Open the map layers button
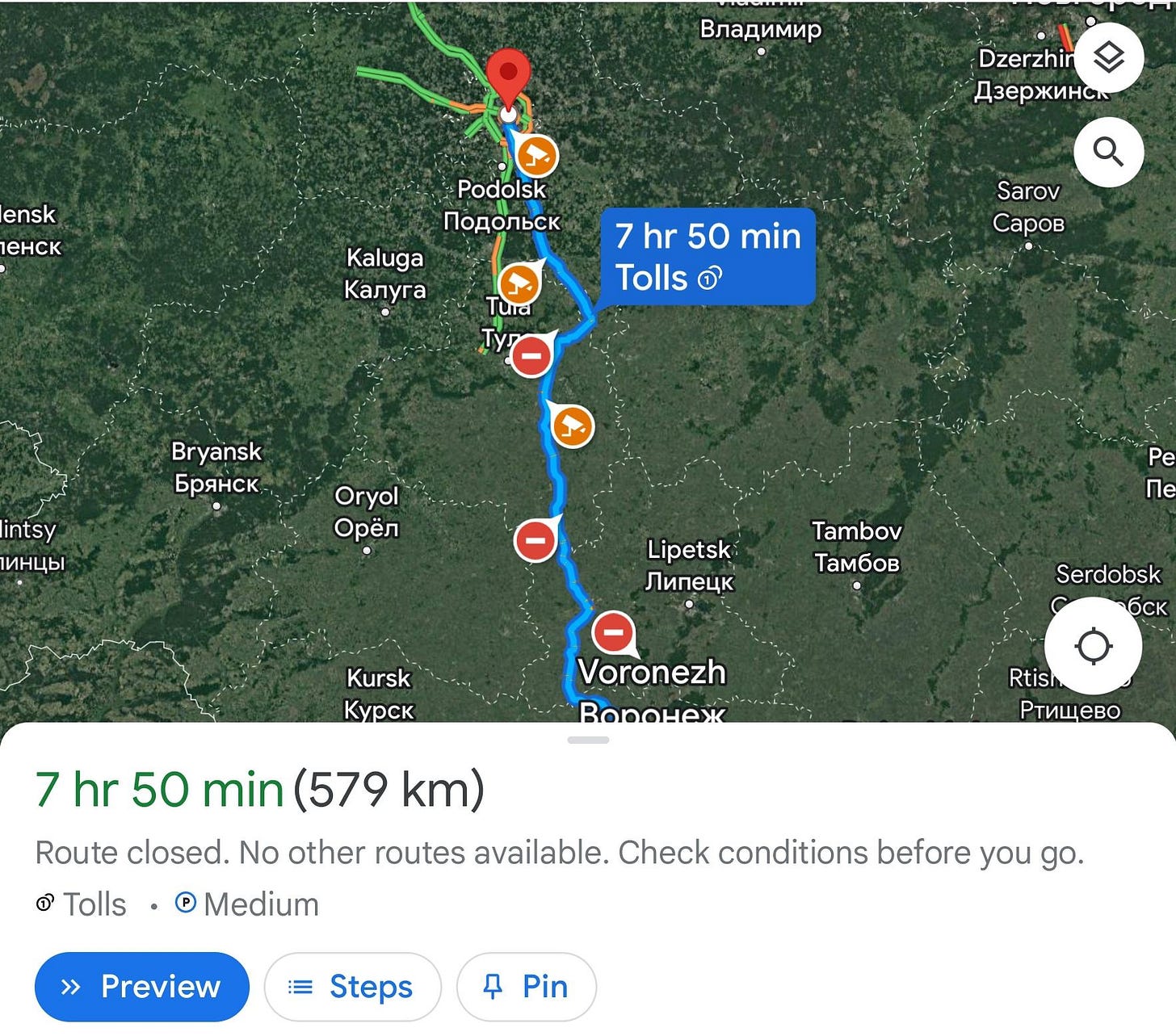This screenshot has width=1176, height=1036. tap(1108, 58)
